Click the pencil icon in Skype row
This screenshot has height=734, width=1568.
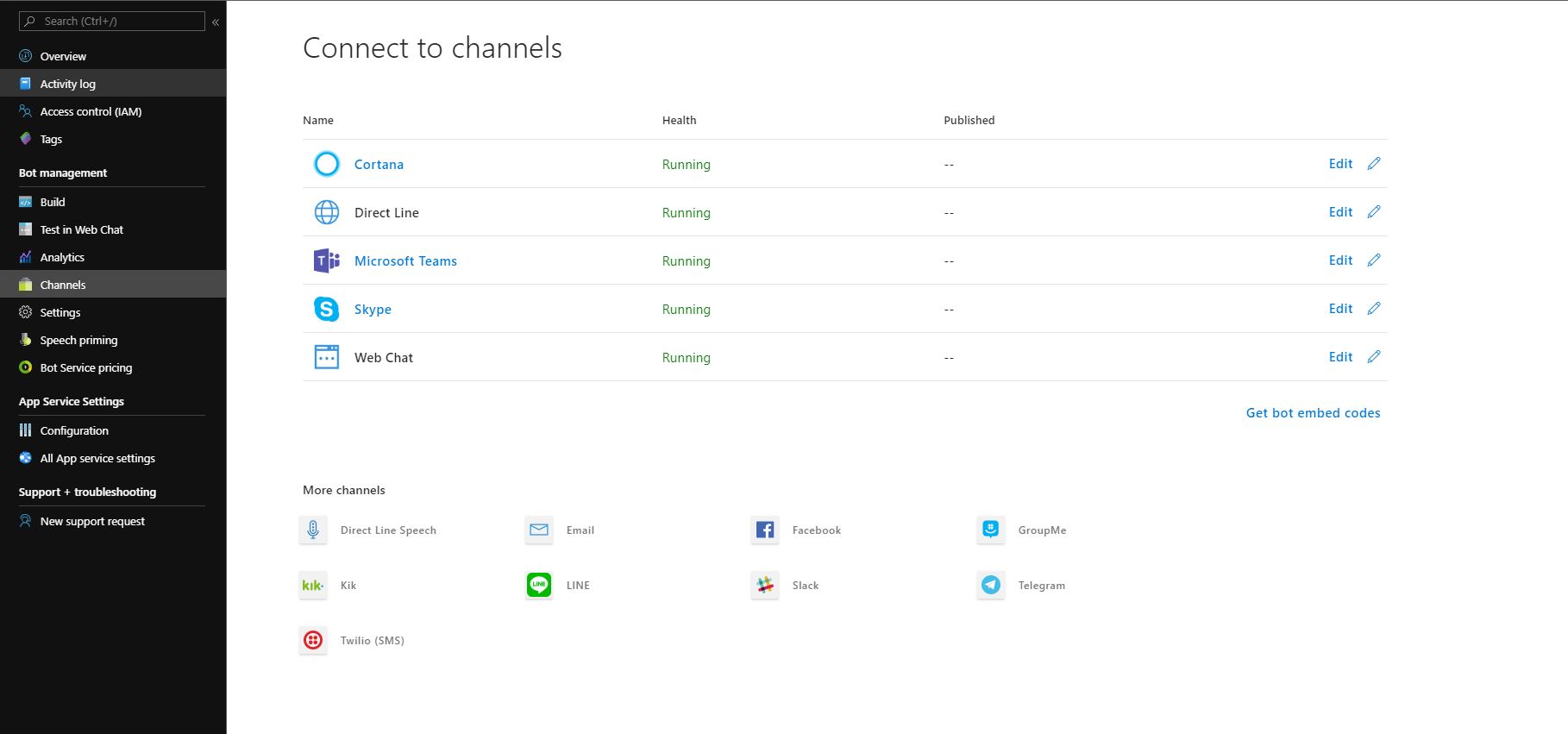point(1374,308)
